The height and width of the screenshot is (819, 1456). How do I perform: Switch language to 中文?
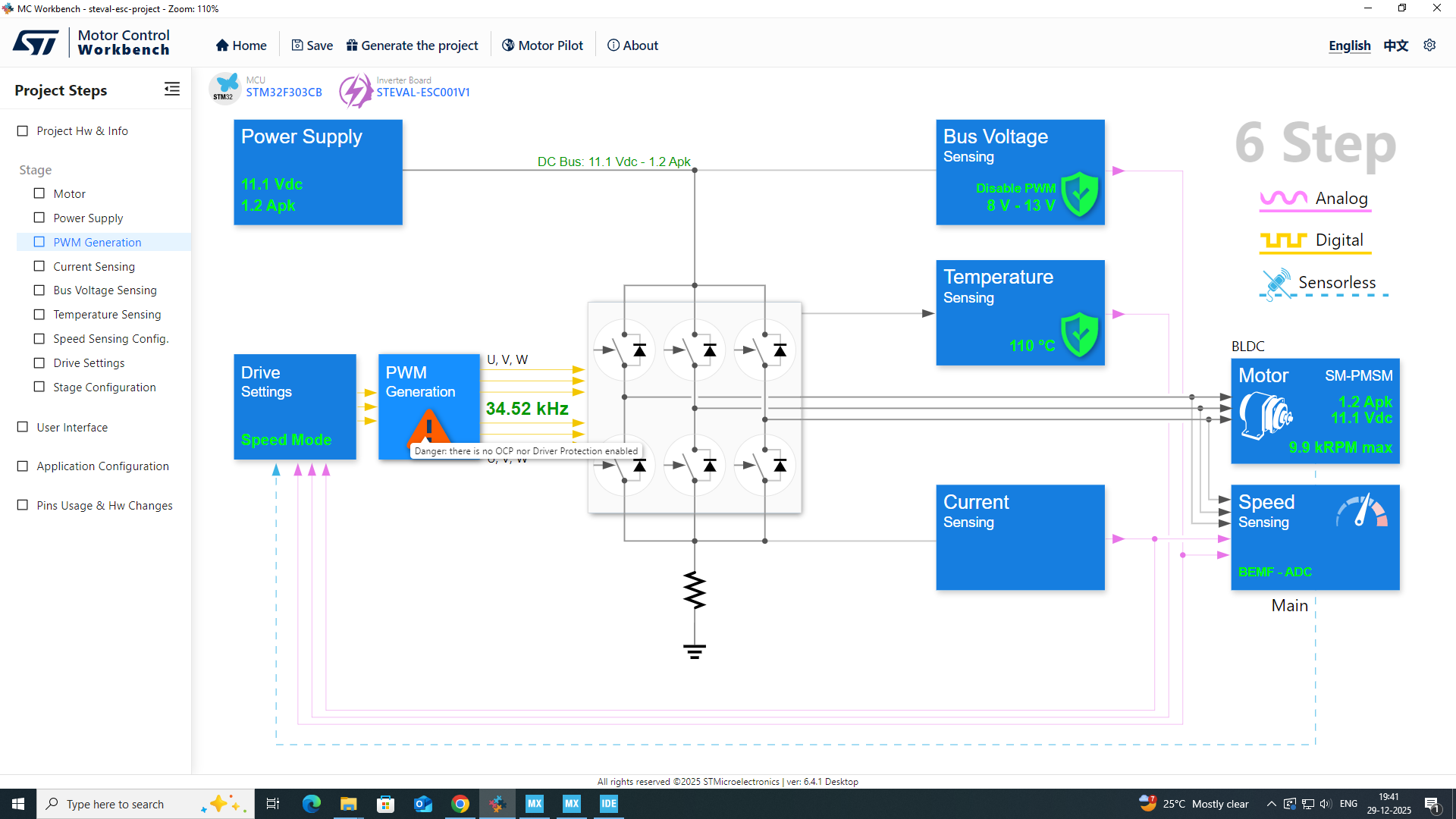pyautogui.click(x=1395, y=45)
